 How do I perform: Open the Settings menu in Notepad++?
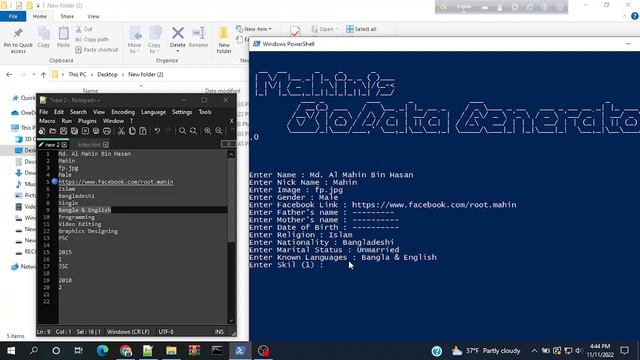[182, 112]
